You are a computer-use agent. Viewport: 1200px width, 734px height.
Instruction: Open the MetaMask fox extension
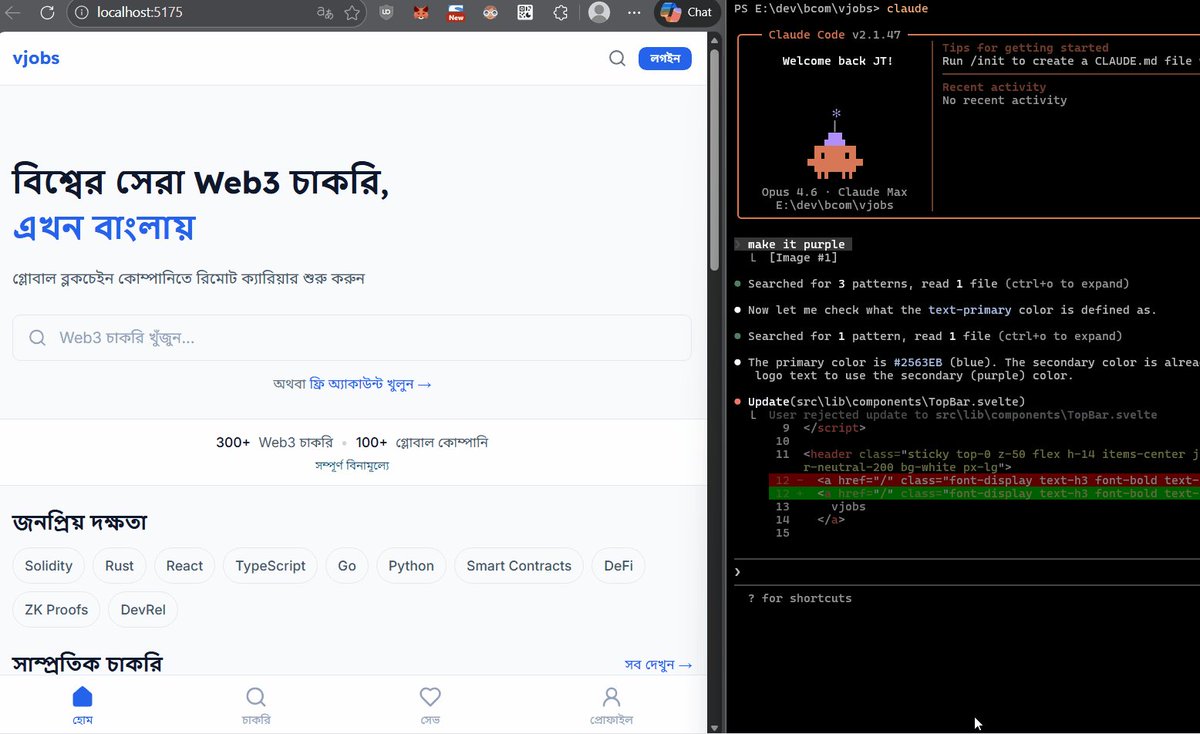click(423, 13)
